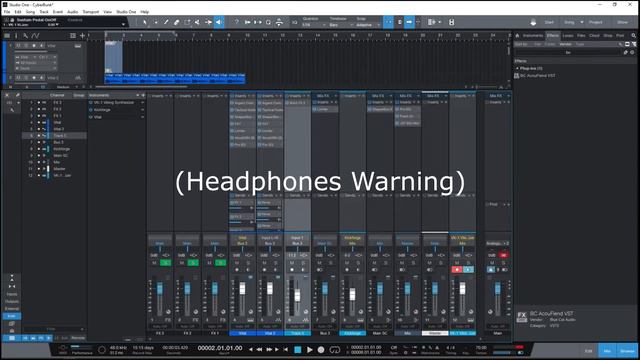Toggle the Loop transport button
Screen dimensions: 640x360
[335, 350]
